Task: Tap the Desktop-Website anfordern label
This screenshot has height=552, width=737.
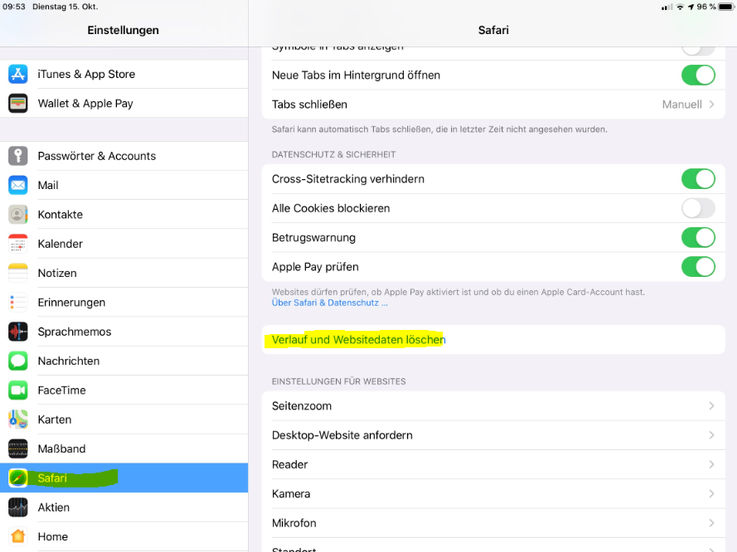Action: click(x=342, y=435)
